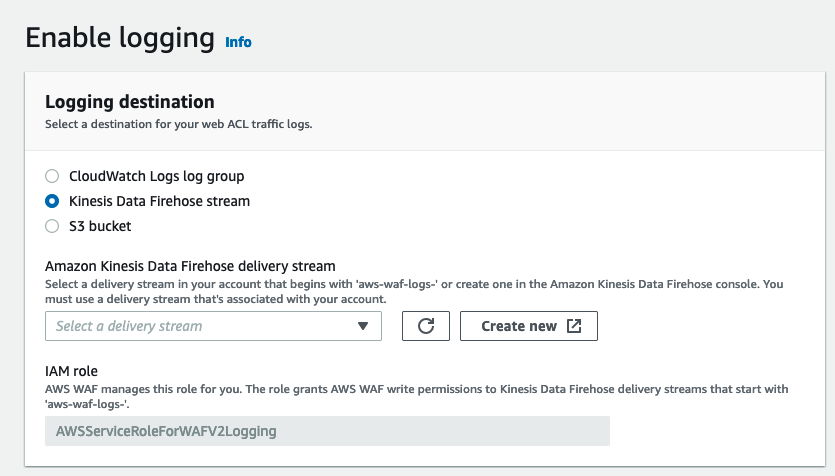The height and width of the screenshot is (476, 835).
Task: Click 'Amazon Kinesis Data Firehose delivery stream' label
Action: coord(190,266)
